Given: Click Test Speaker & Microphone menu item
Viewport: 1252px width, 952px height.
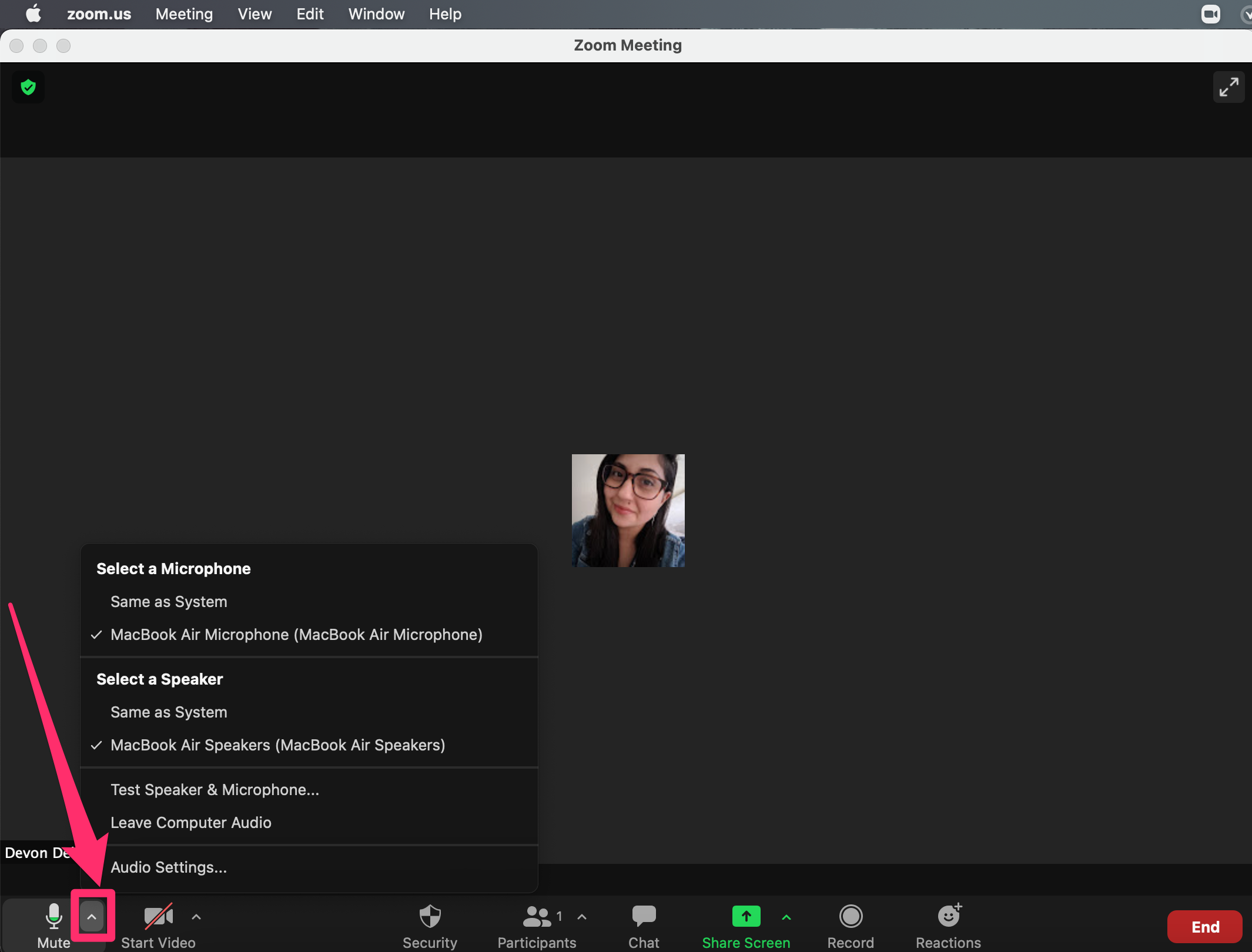Looking at the screenshot, I should click(215, 790).
